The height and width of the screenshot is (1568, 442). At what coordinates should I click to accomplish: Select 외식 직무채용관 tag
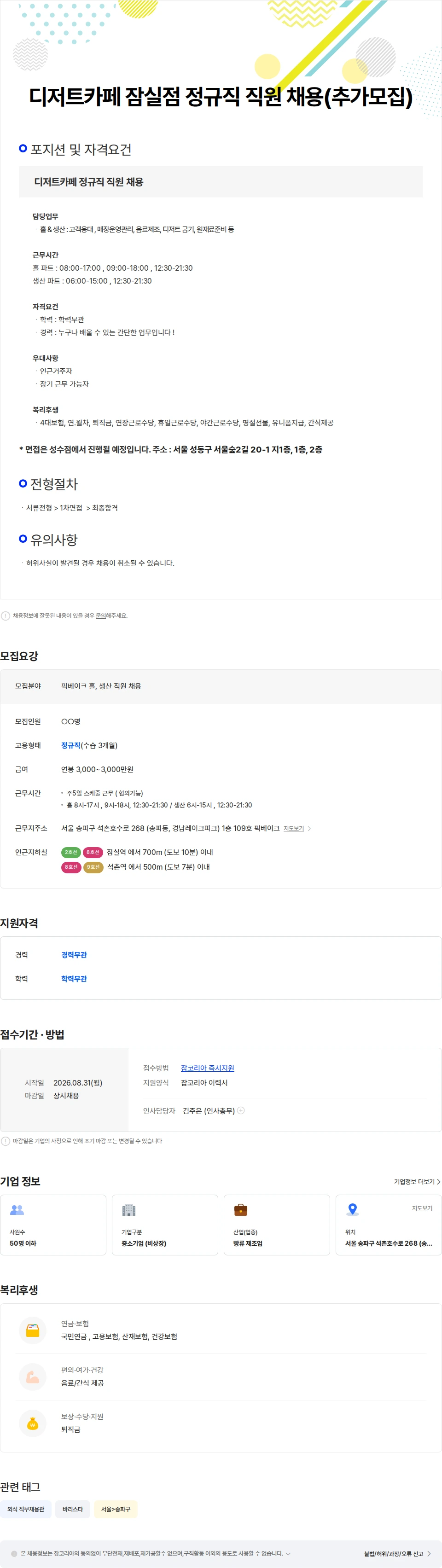pyautogui.click(x=26, y=1509)
